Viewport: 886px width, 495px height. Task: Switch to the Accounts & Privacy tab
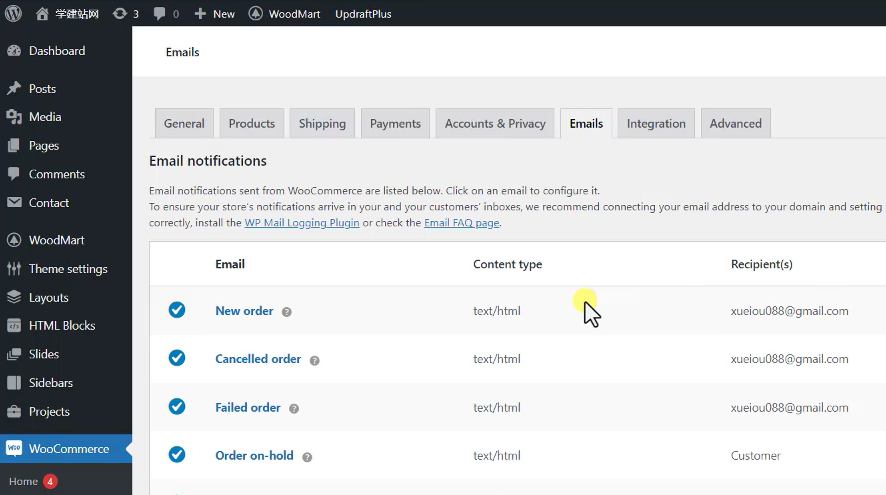495,124
